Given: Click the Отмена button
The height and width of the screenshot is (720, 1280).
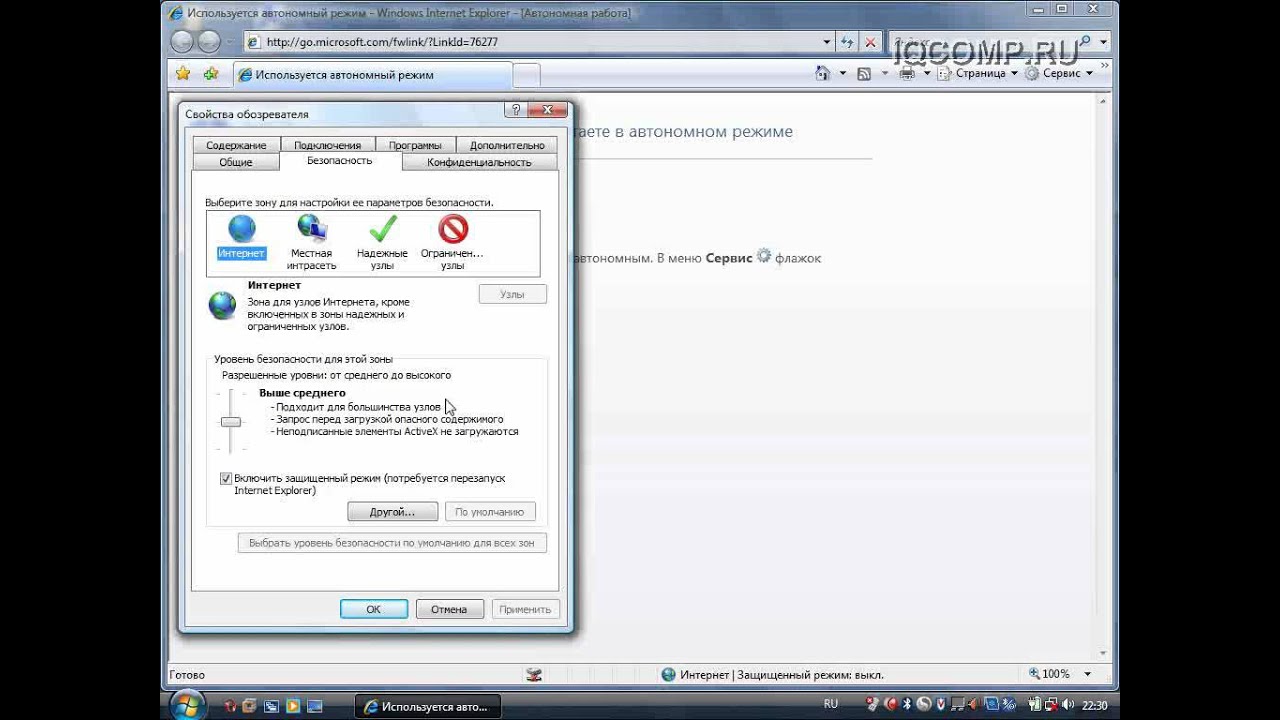Looking at the screenshot, I should pyautogui.click(x=449, y=609).
